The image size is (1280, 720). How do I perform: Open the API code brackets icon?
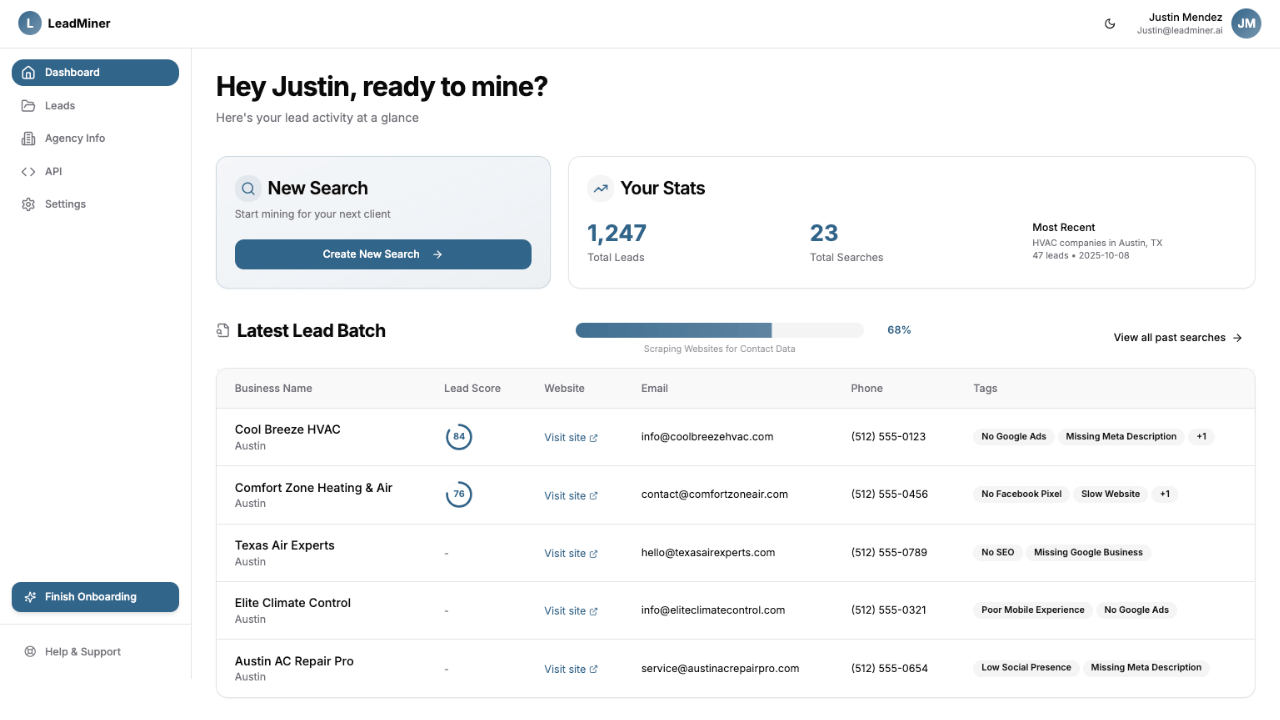point(29,171)
